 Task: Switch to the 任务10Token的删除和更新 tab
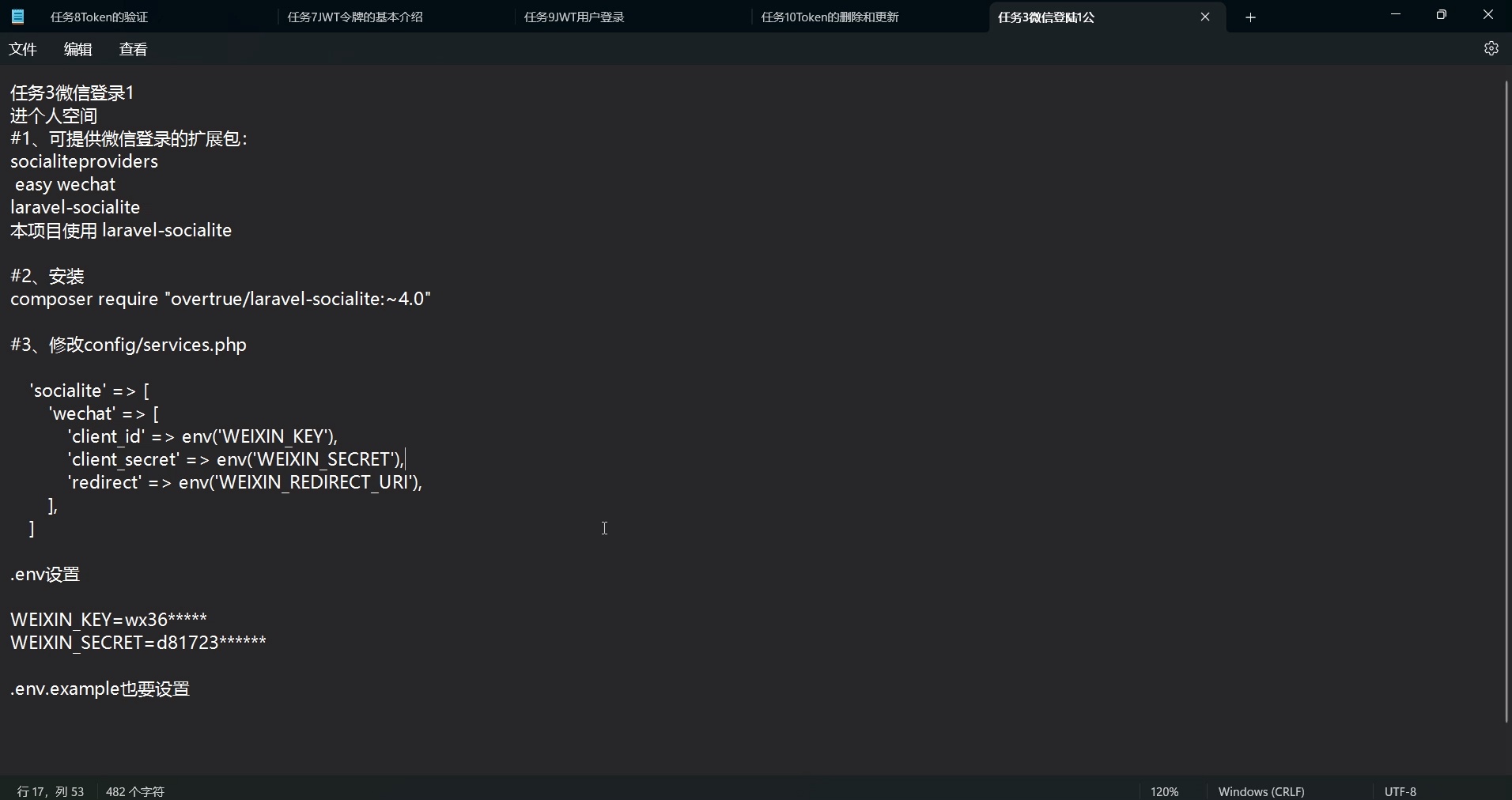click(x=830, y=16)
